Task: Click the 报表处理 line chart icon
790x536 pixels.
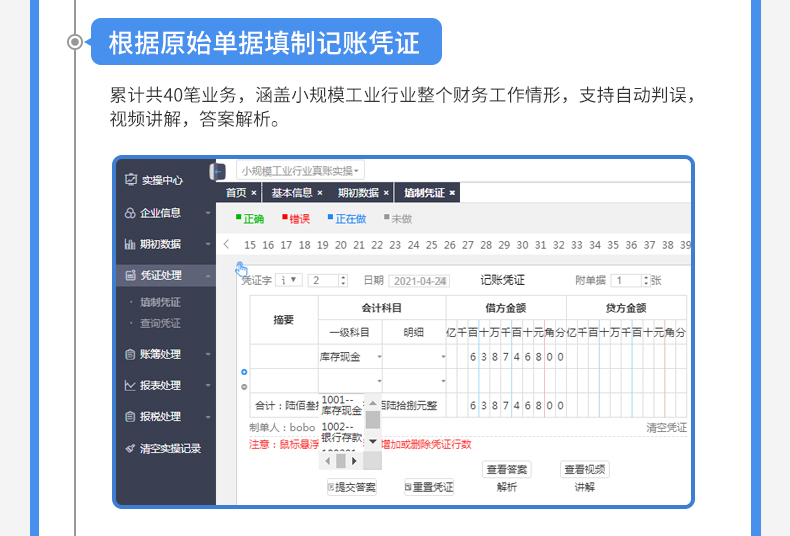Action: [x=130, y=385]
